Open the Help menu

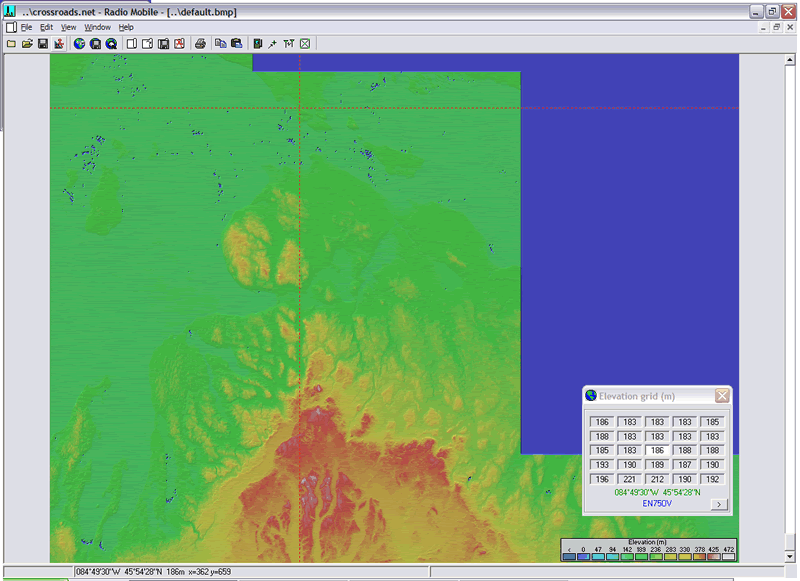click(126, 27)
